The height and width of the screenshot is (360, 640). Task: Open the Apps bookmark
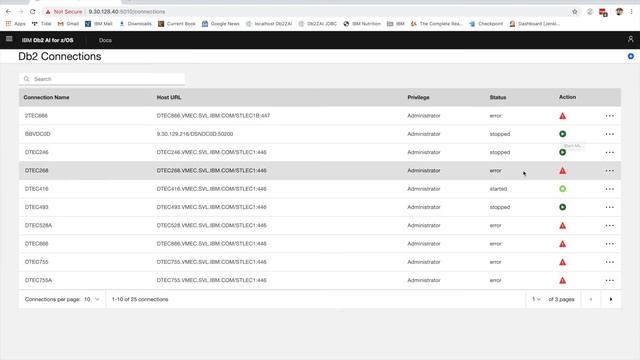[x=16, y=24]
